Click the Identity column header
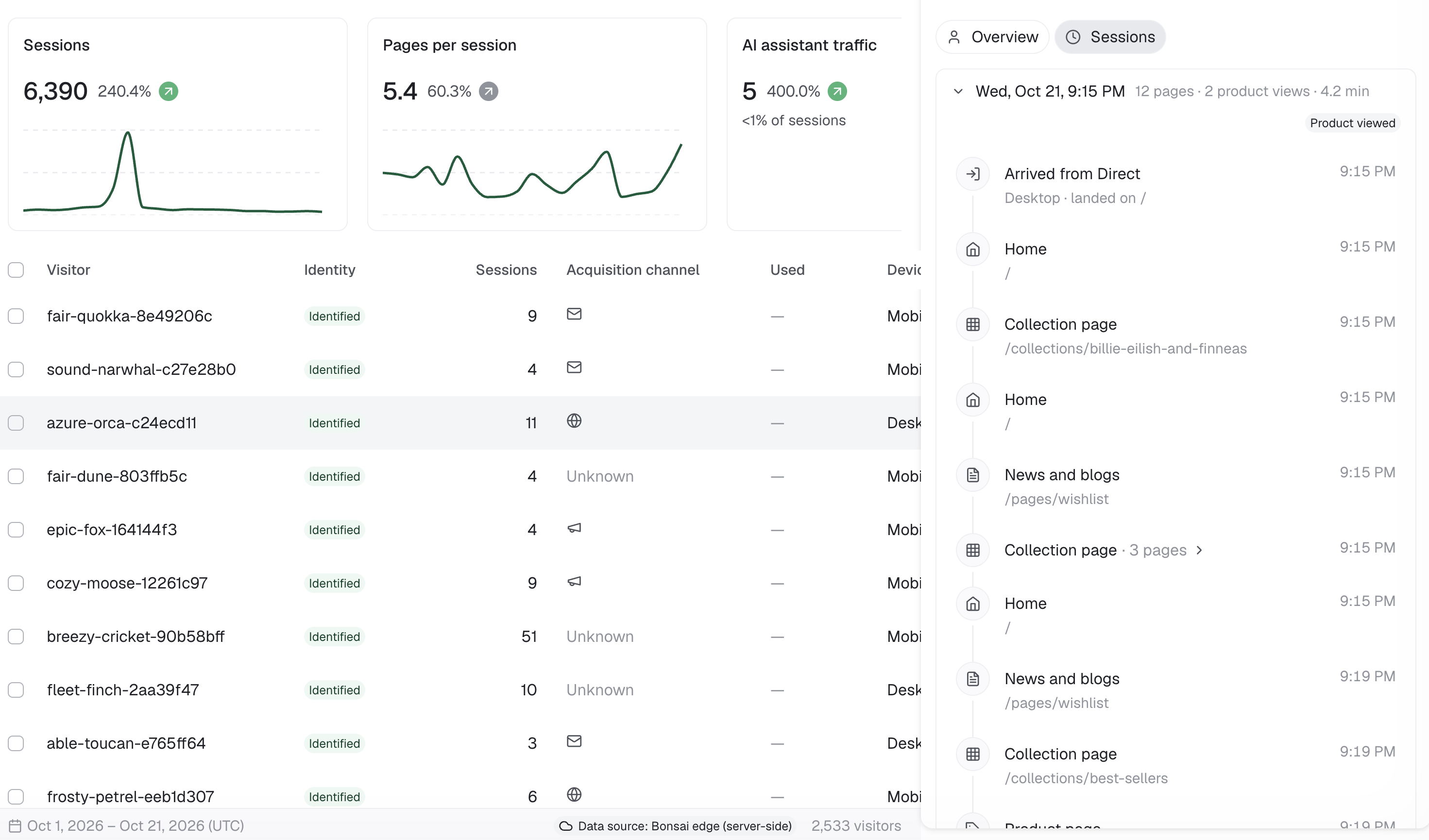This screenshot has height=840, width=1429. point(329,270)
